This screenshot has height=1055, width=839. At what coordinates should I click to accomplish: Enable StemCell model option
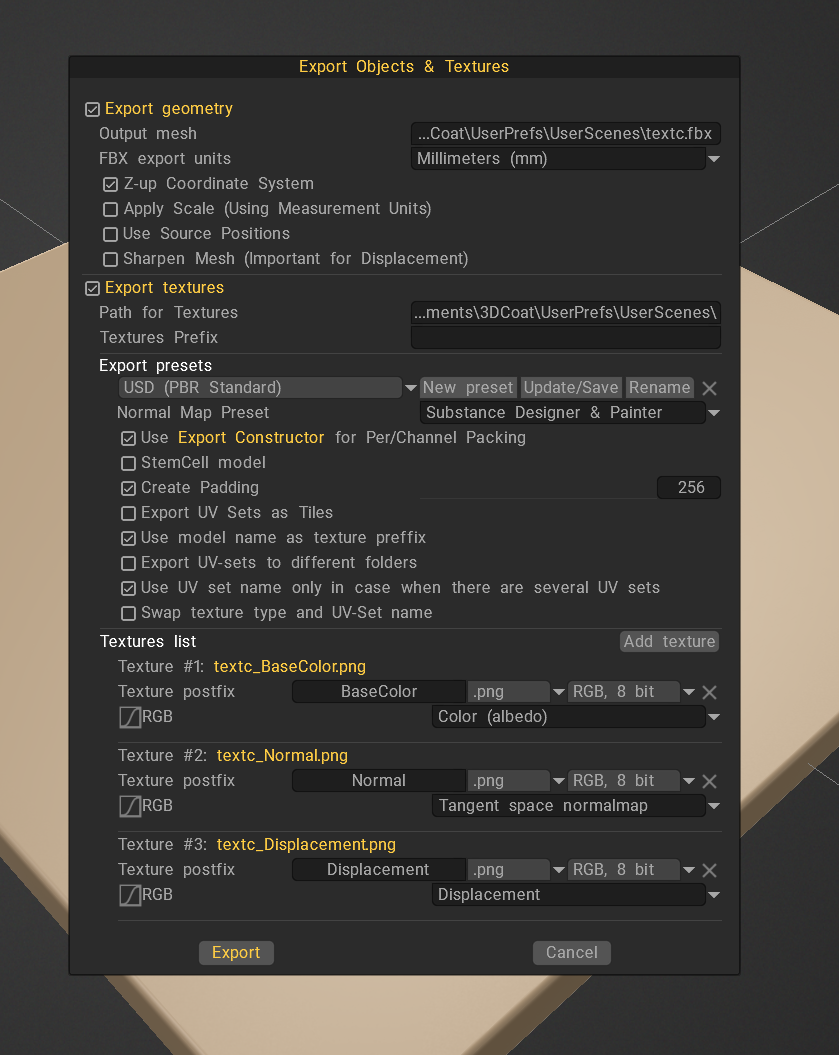click(129, 464)
